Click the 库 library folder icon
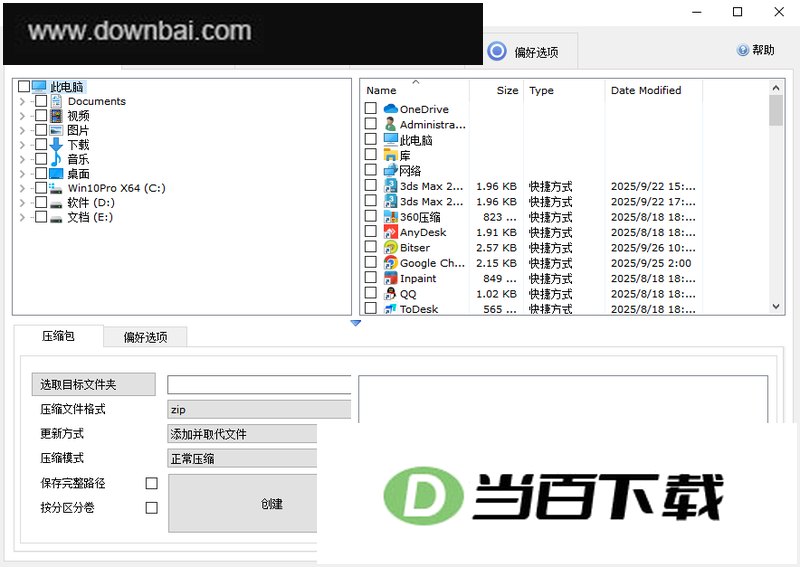 pos(390,155)
